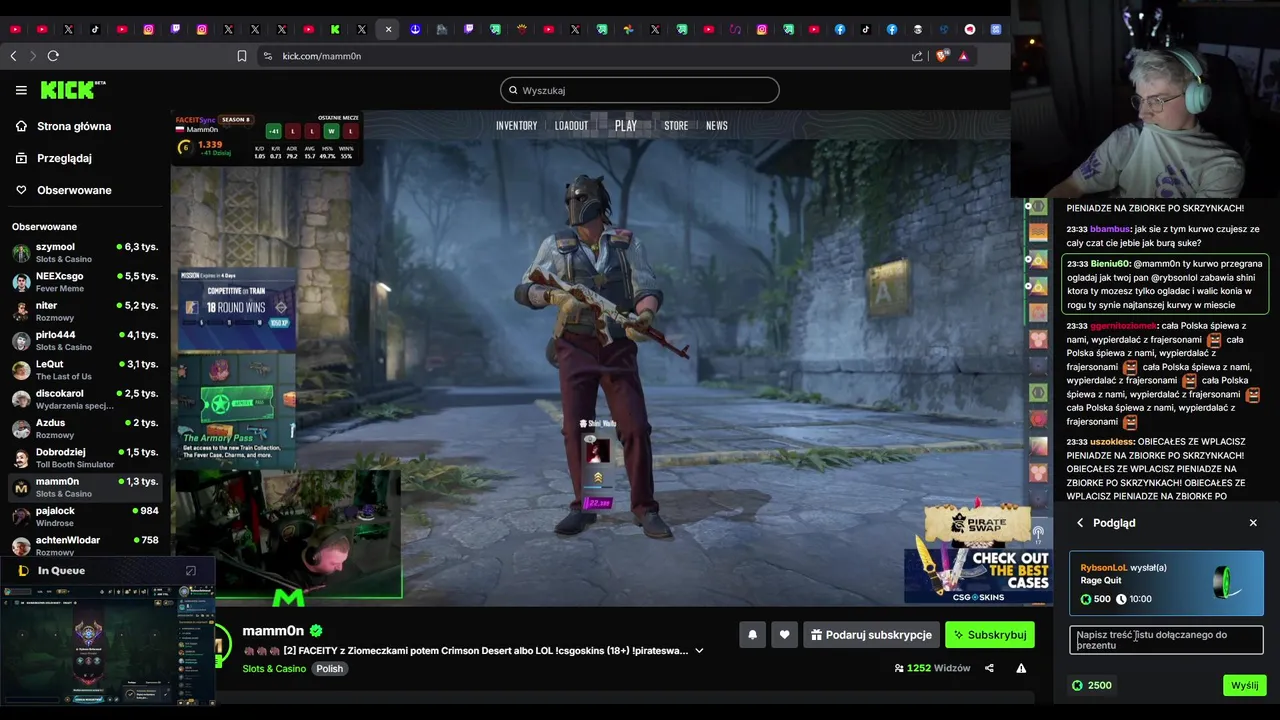Expand the stream title chevron
1280x720 pixels.
coord(699,651)
